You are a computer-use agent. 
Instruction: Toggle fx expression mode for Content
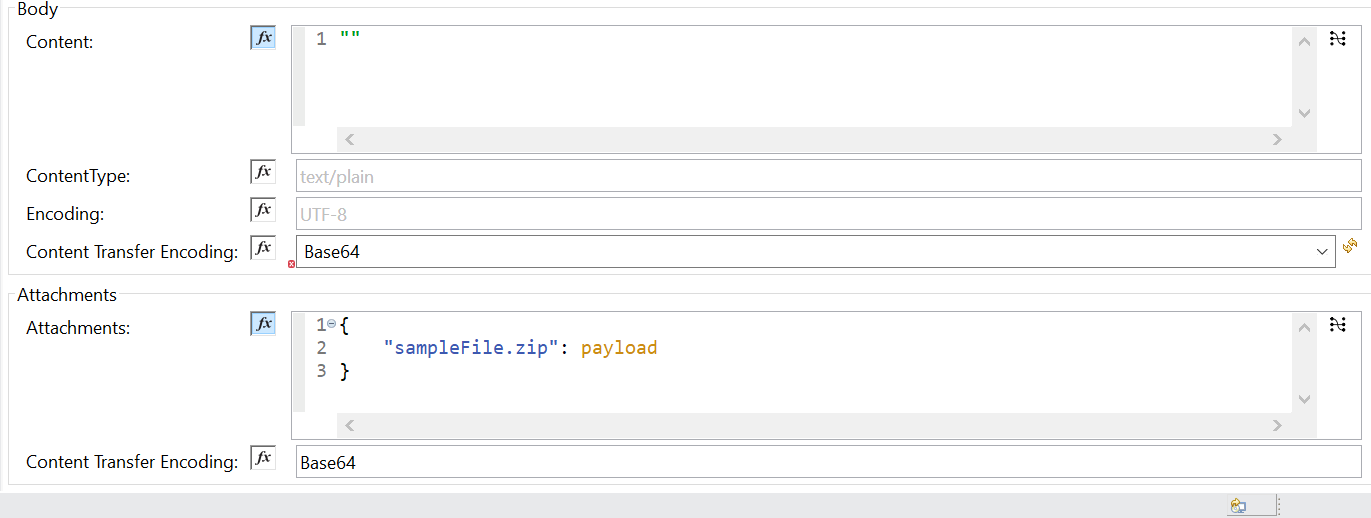[x=263, y=38]
